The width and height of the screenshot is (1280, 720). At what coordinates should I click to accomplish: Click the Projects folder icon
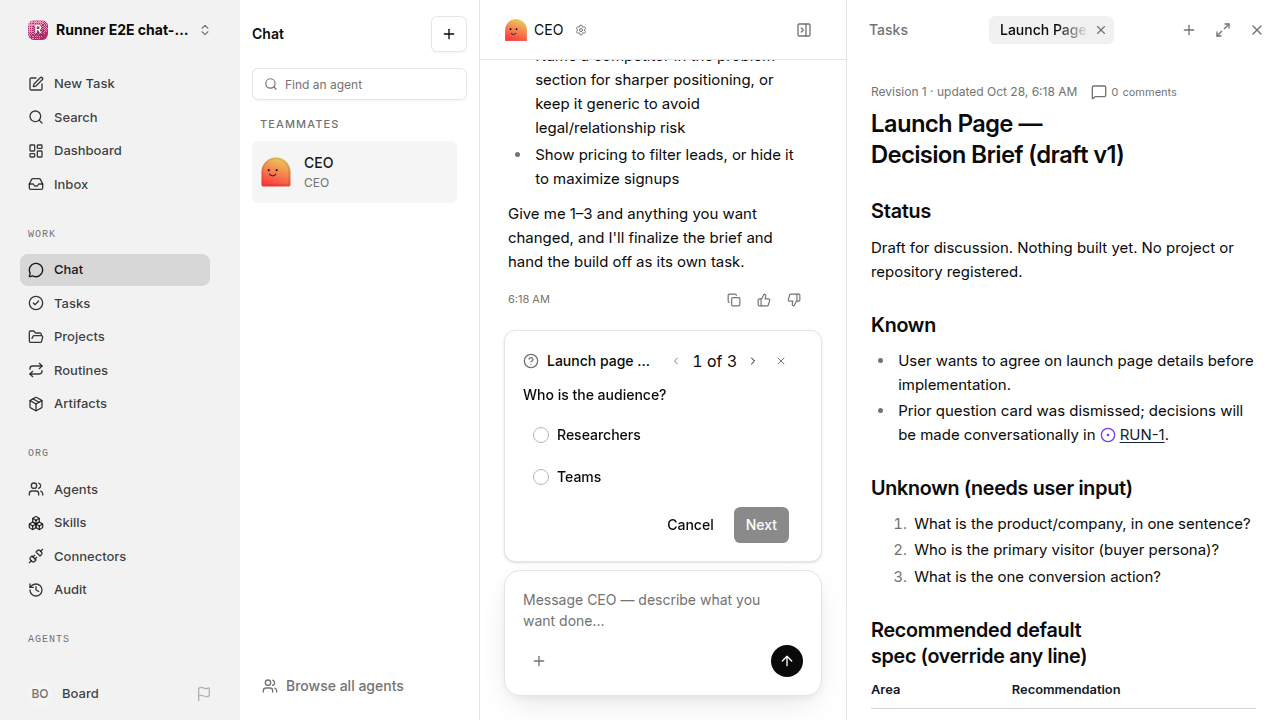pos(36,337)
